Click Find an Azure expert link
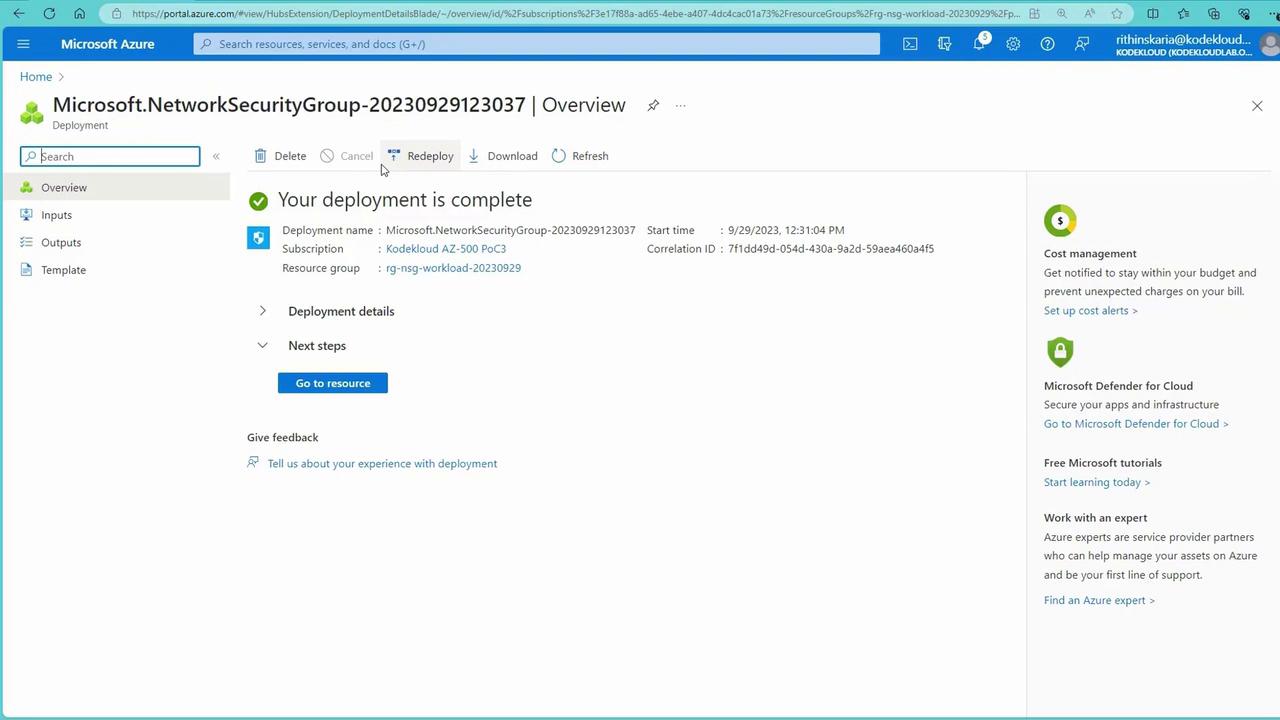1280x720 pixels. (x=1099, y=600)
